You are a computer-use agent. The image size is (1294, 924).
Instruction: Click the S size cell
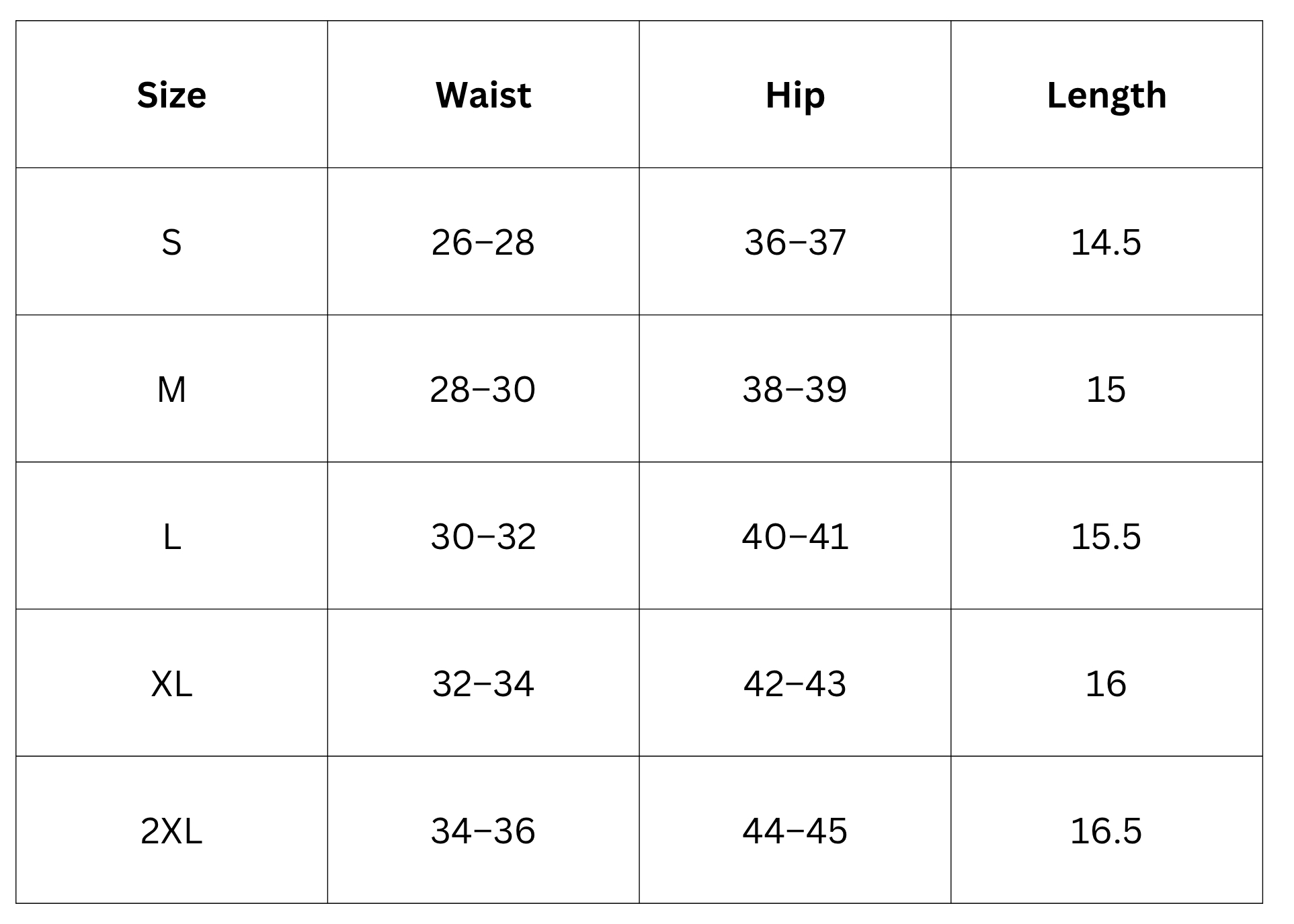pos(171,242)
